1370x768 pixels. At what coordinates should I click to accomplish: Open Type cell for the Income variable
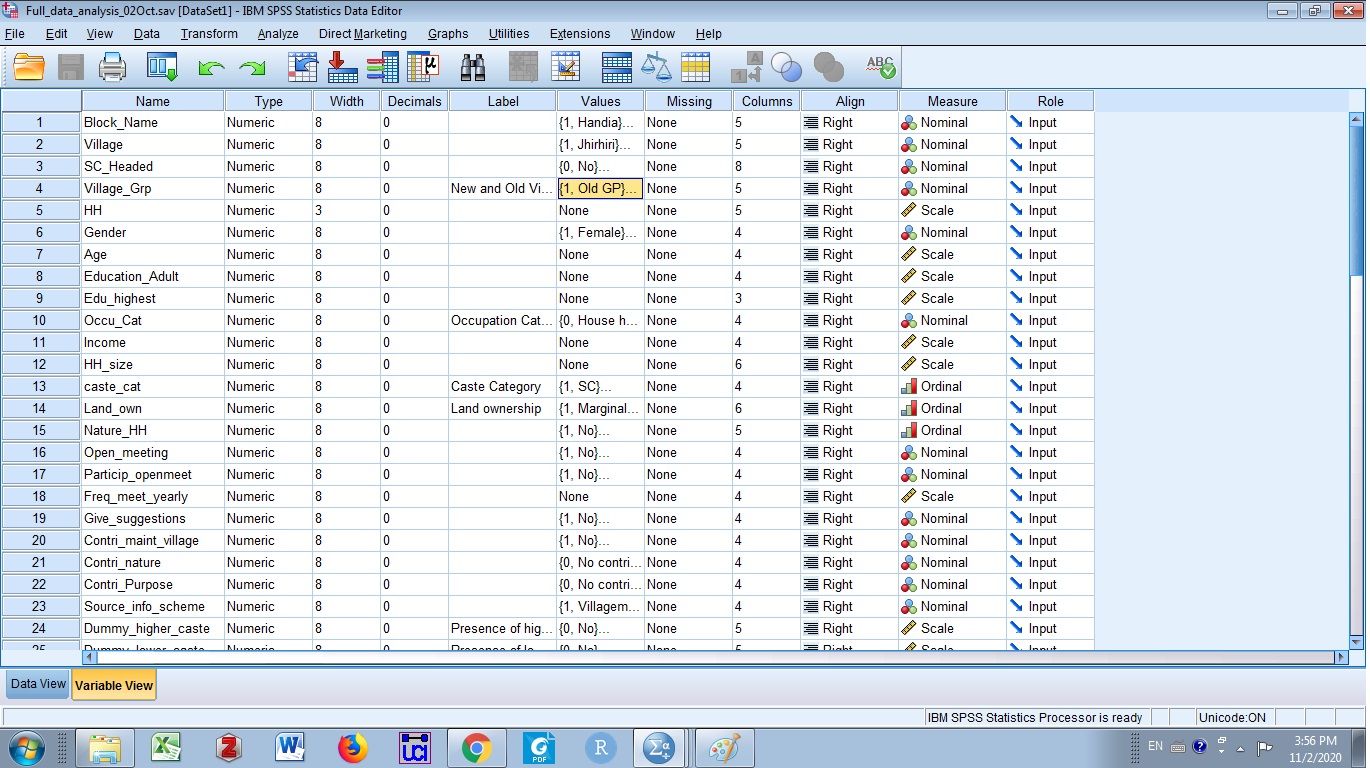tap(268, 342)
